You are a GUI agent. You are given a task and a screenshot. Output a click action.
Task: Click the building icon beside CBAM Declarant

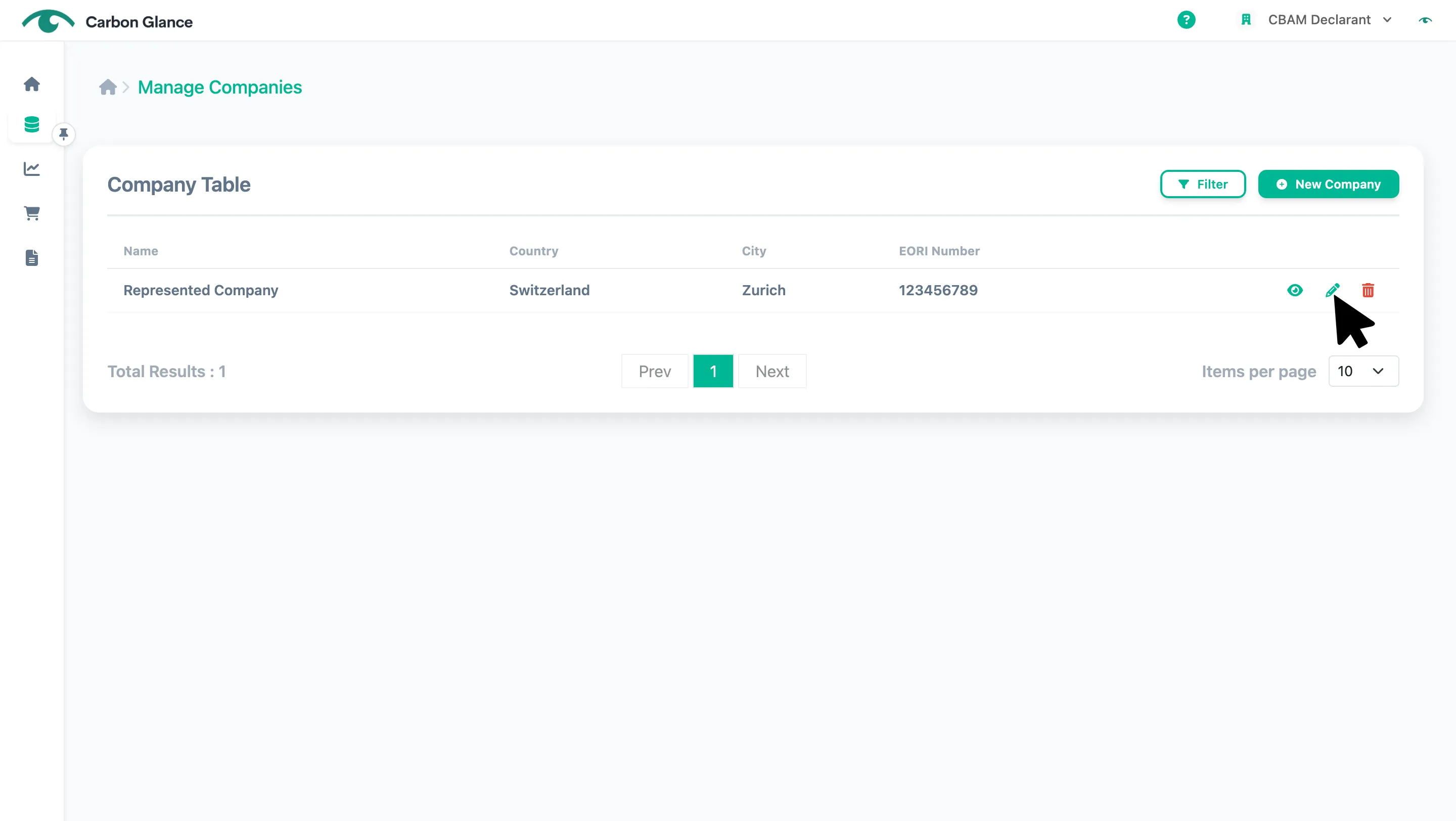(1246, 20)
